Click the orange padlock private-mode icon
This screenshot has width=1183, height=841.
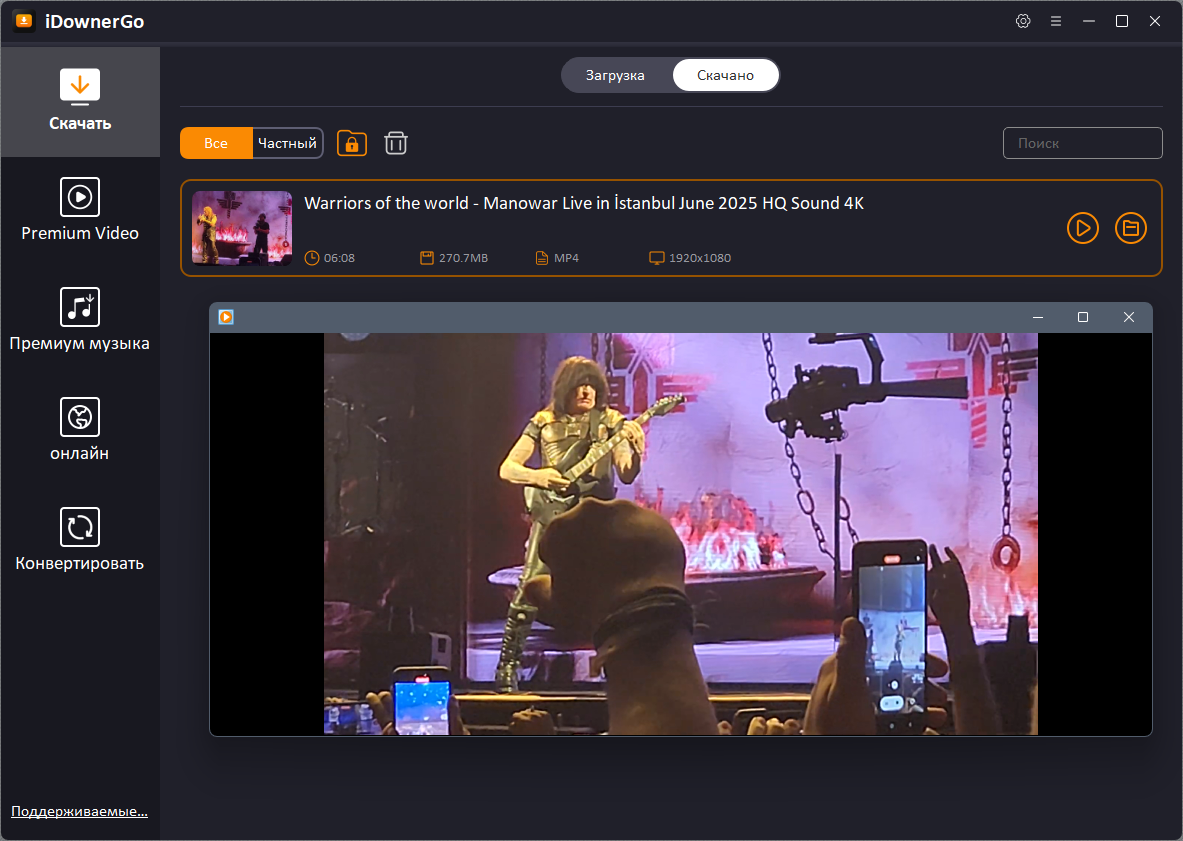(352, 143)
